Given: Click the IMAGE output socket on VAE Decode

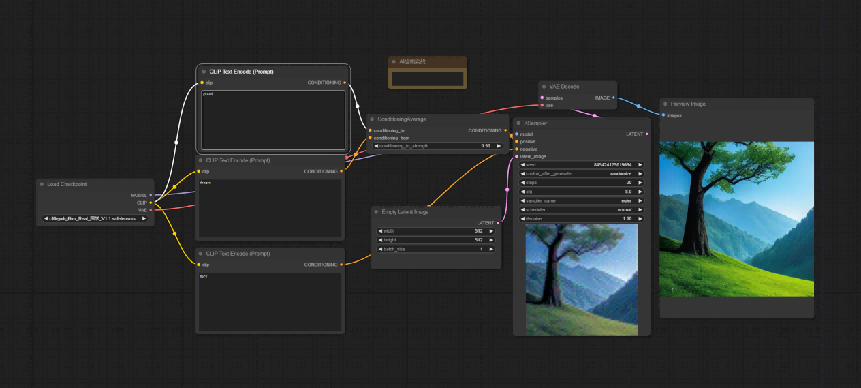Looking at the screenshot, I should [x=613, y=98].
